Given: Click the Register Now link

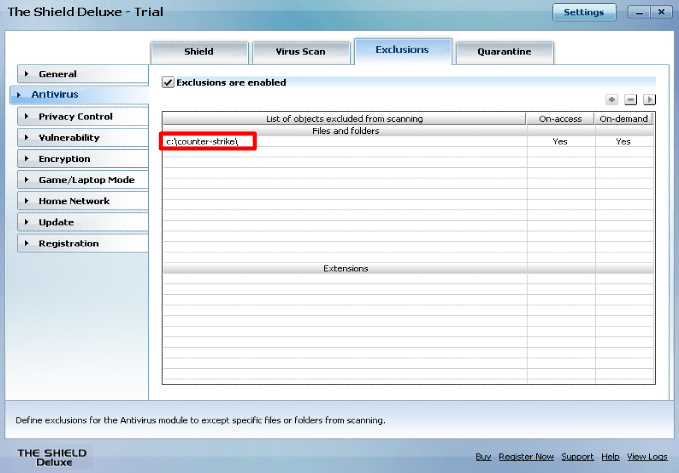Looking at the screenshot, I should point(526,457).
